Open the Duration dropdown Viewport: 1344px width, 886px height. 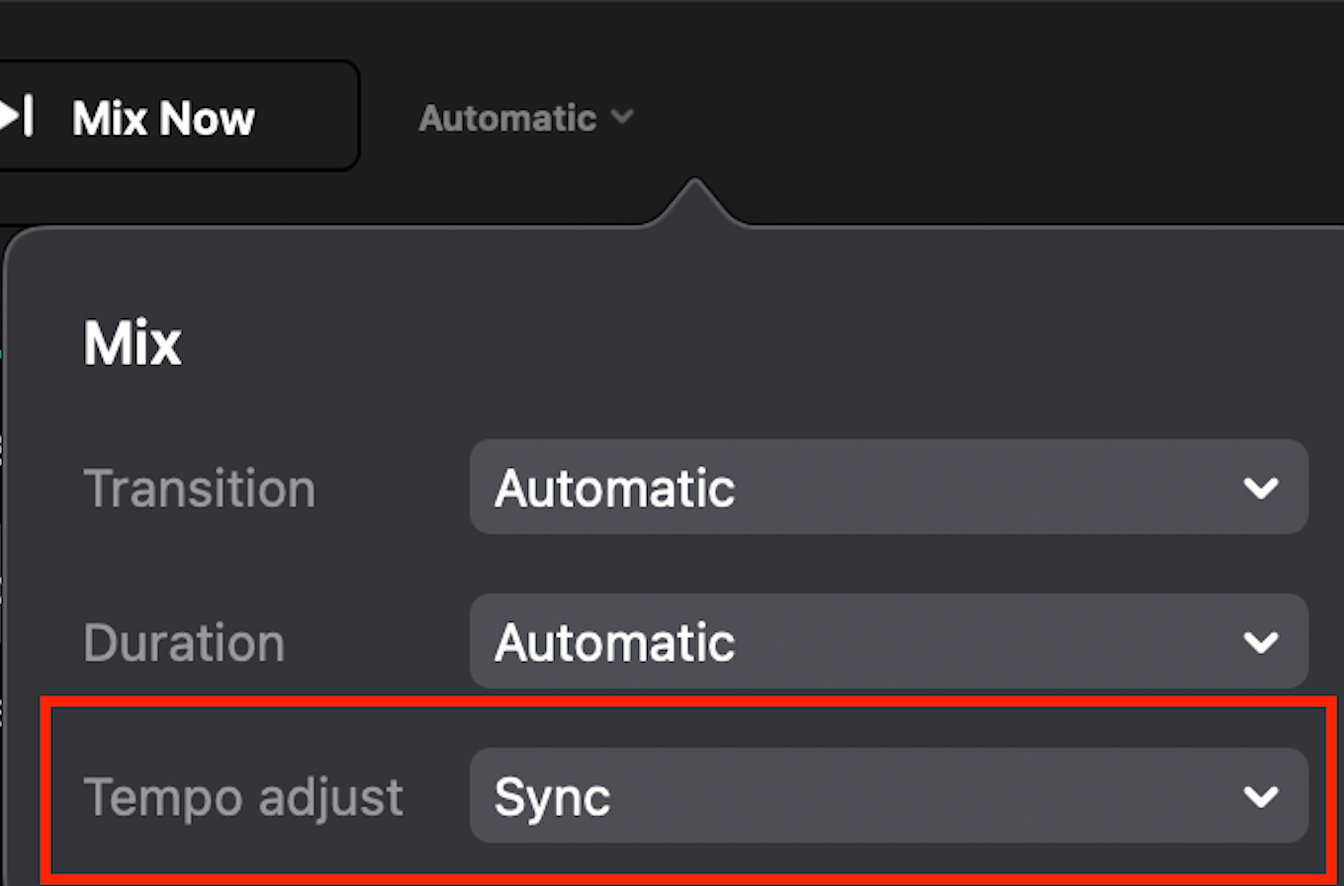[x=888, y=642]
